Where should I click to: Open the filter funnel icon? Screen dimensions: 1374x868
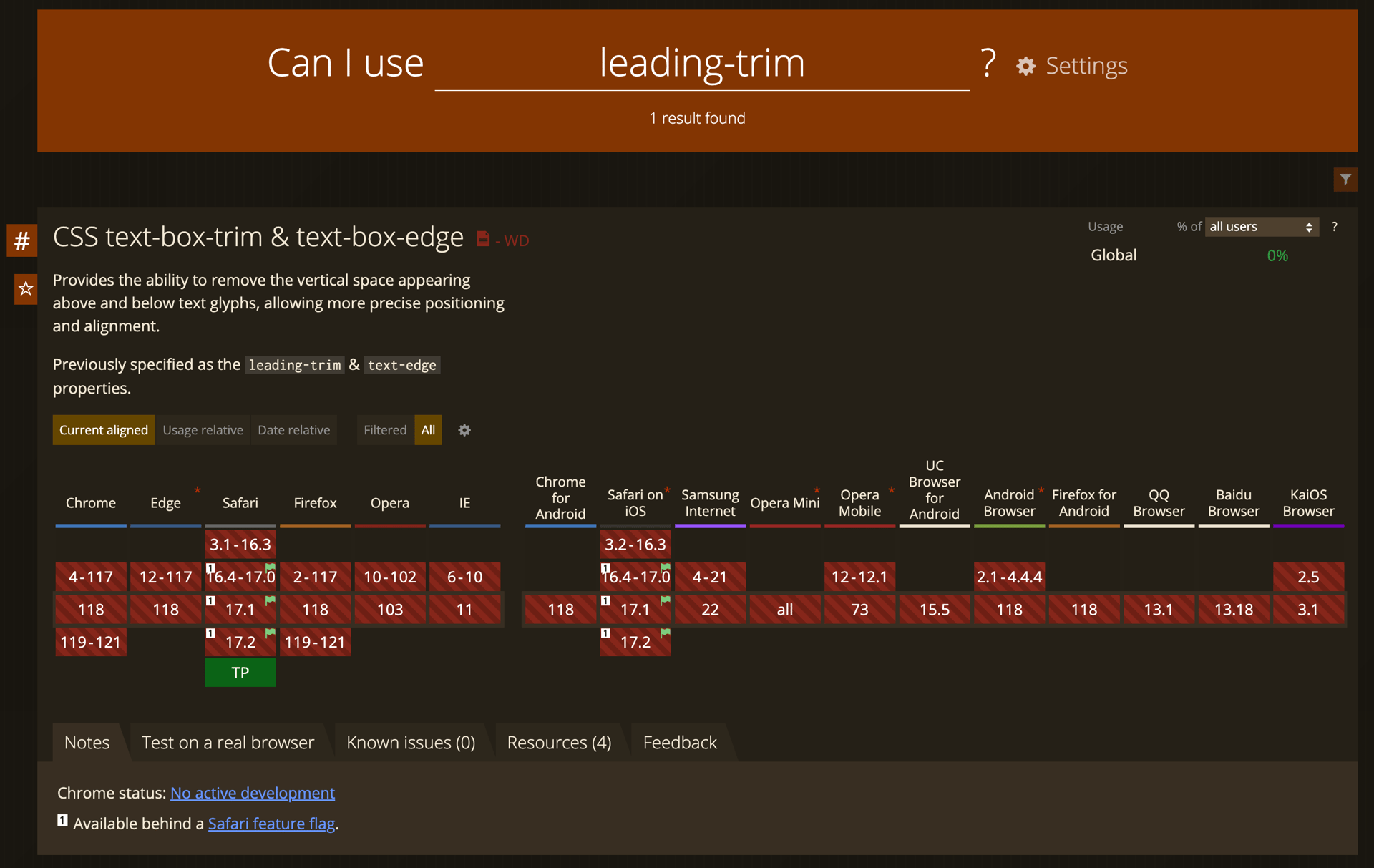(1345, 179)
